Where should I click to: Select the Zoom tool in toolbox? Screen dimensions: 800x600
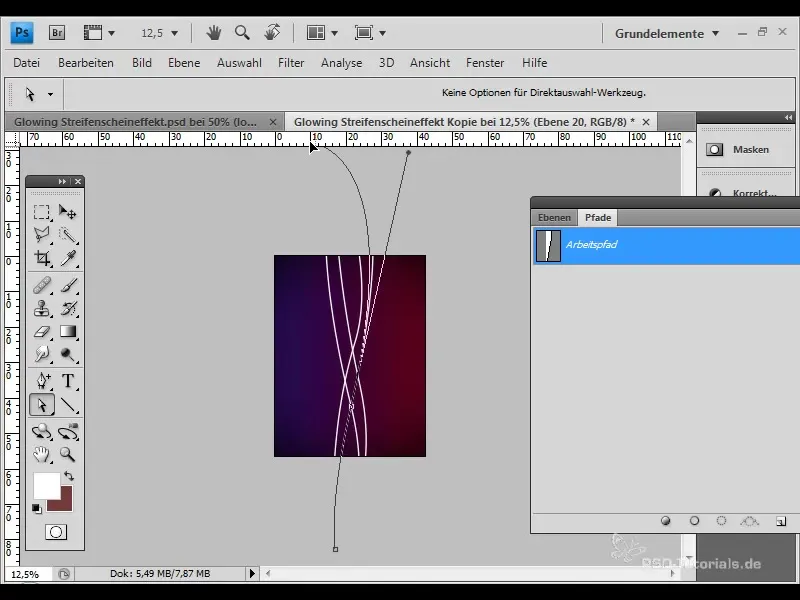[x=67, y=454]
